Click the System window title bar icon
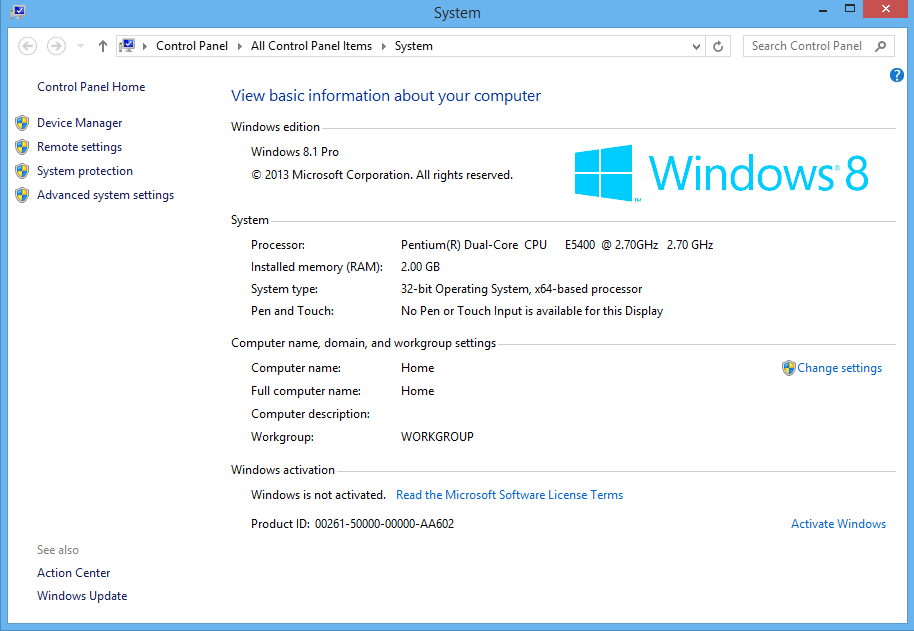 17,11
